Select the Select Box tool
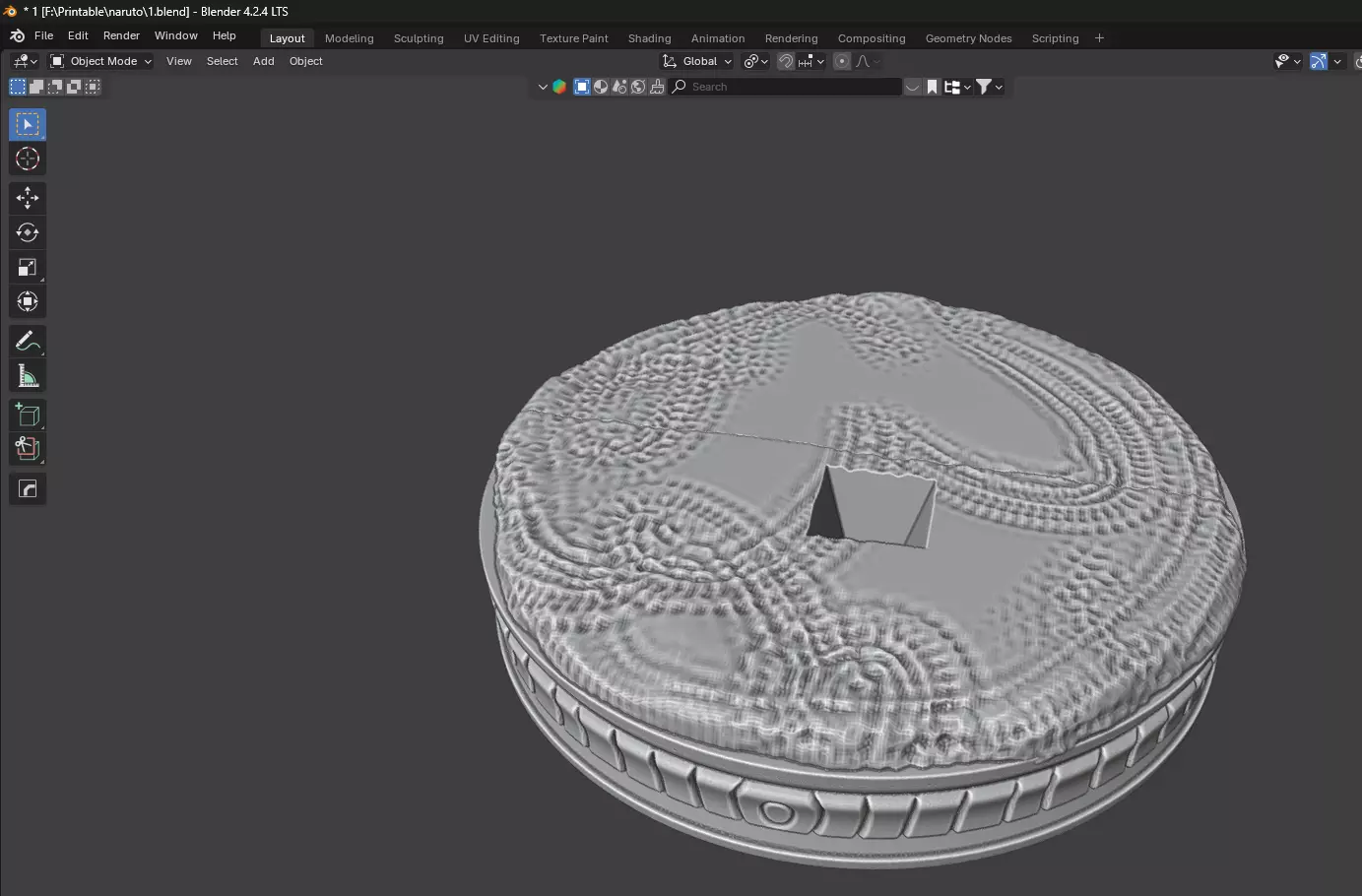This screenshot has height=896, width=1362. (28, 124)
